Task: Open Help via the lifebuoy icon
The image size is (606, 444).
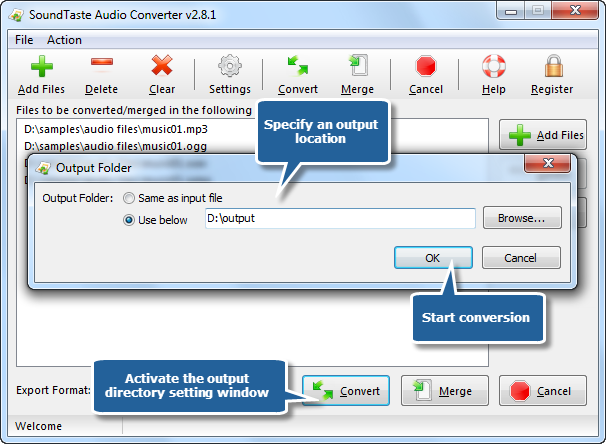Action: 494,66
